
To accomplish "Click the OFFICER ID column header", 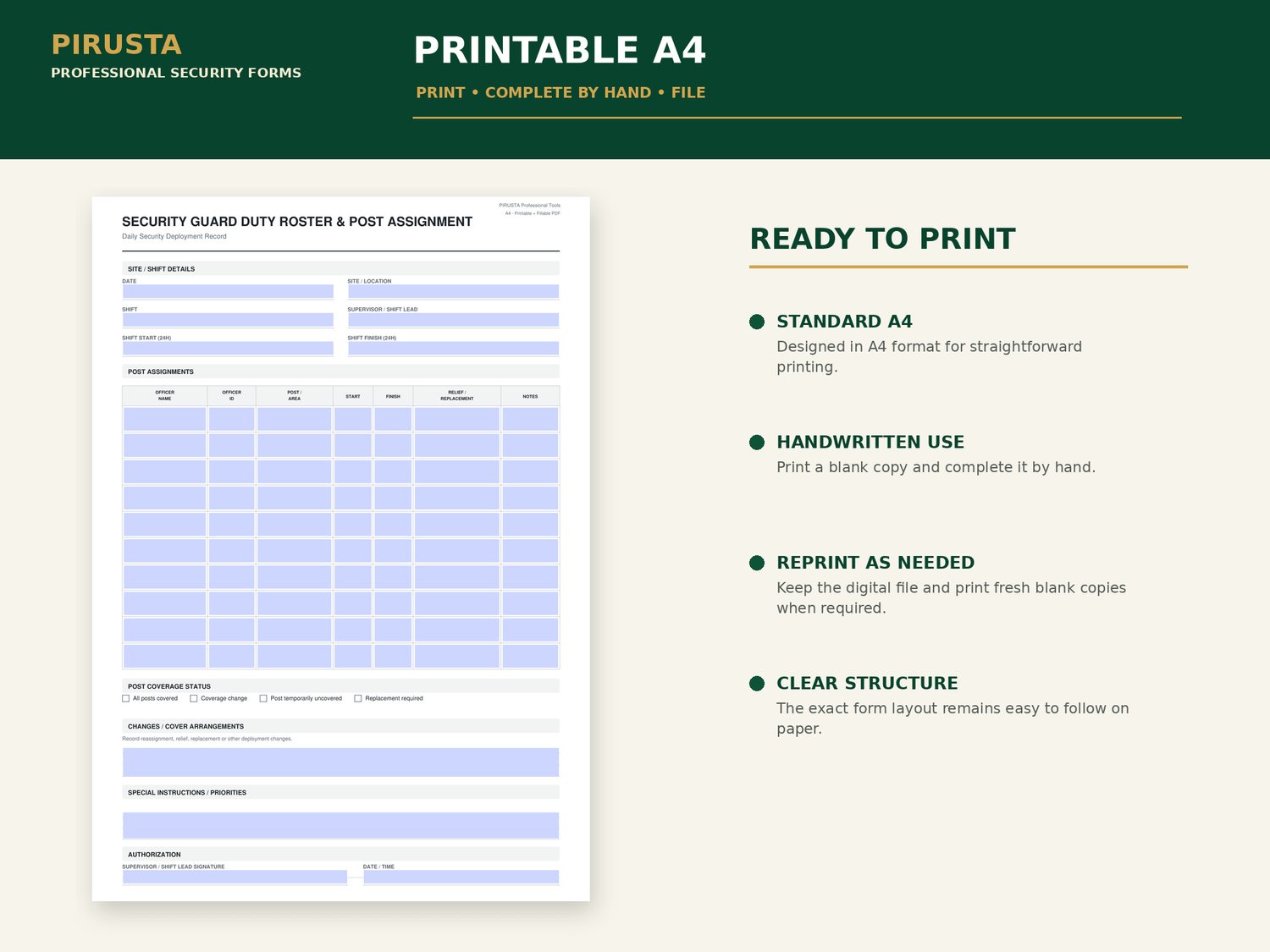I will point(232,395).
